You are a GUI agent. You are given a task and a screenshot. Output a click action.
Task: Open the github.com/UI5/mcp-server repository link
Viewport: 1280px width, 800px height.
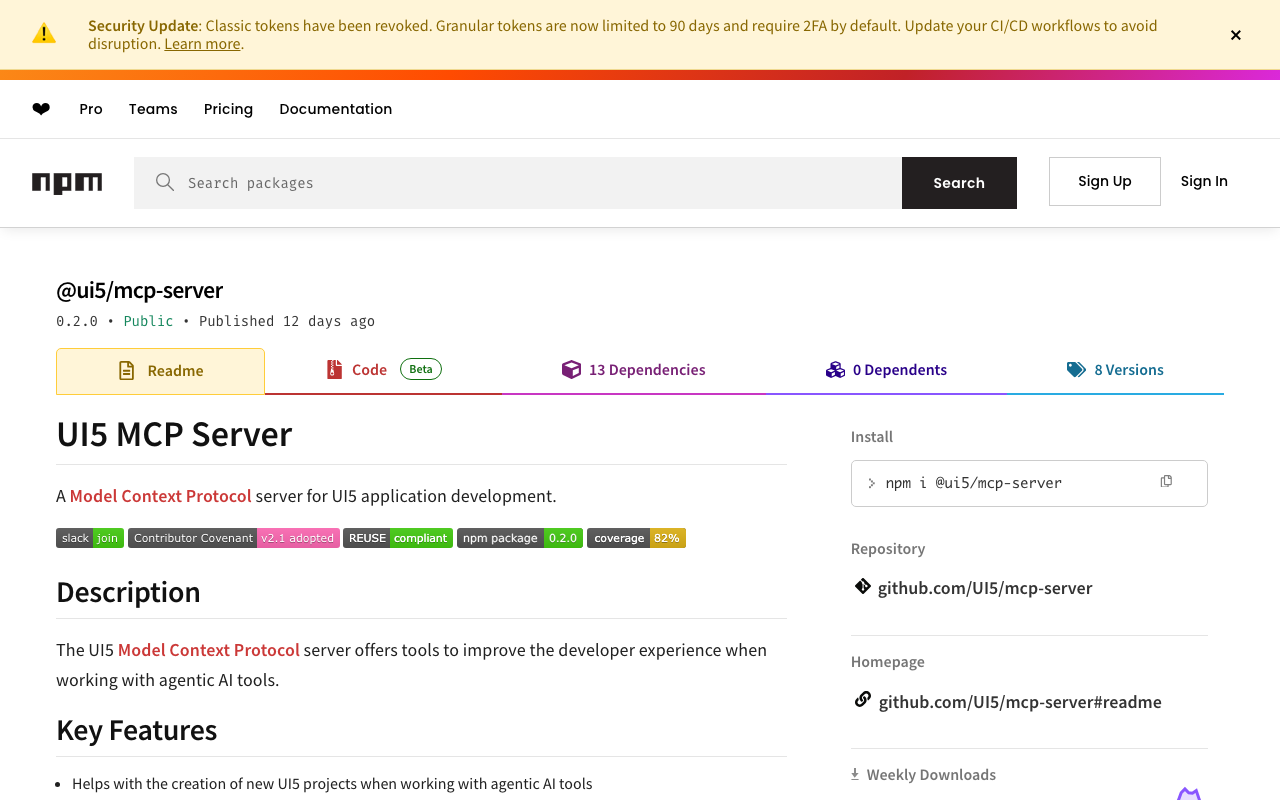(985, 588)
